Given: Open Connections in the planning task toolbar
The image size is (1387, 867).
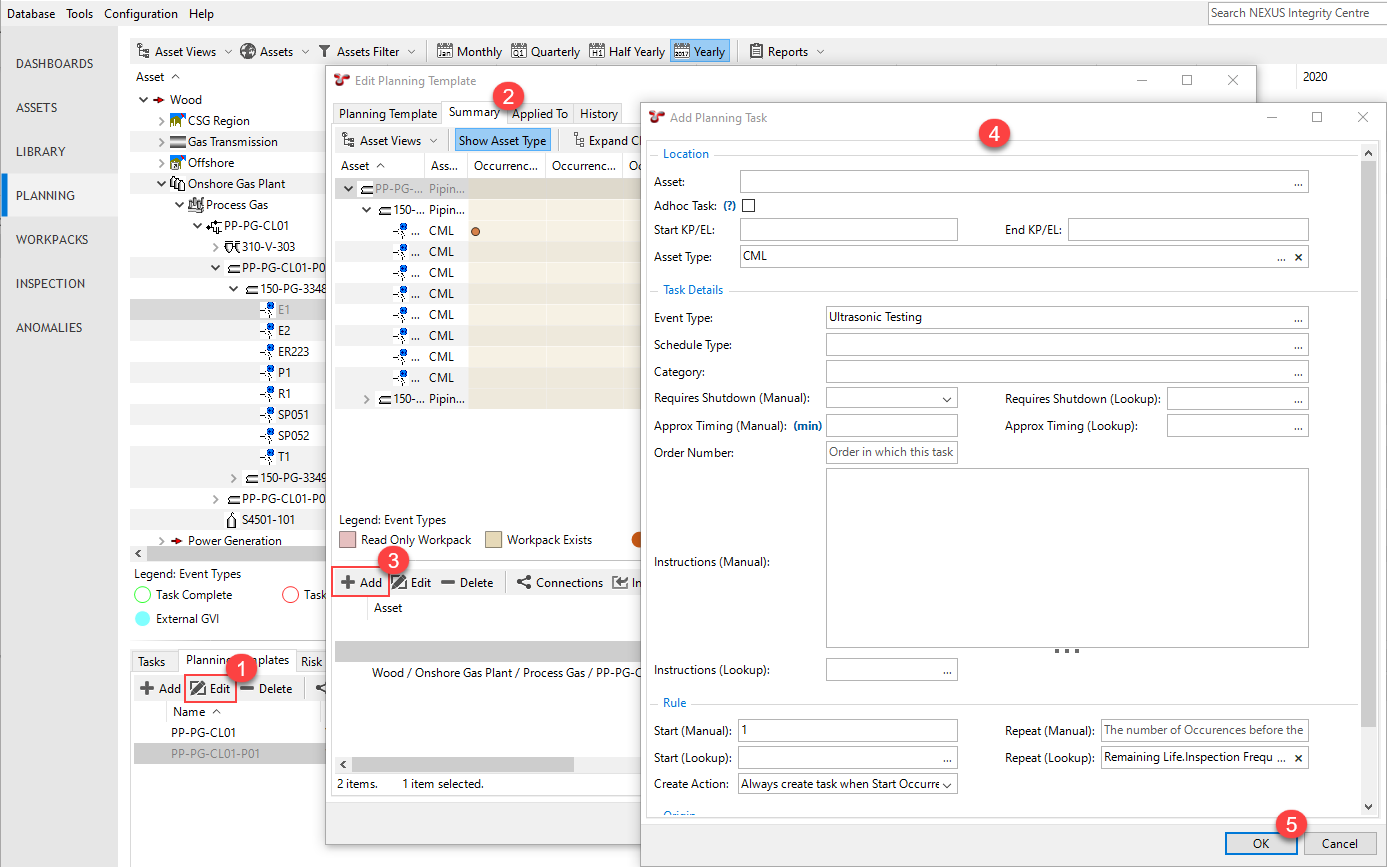Looking at the screenshot, I should [x=560, y=582].
